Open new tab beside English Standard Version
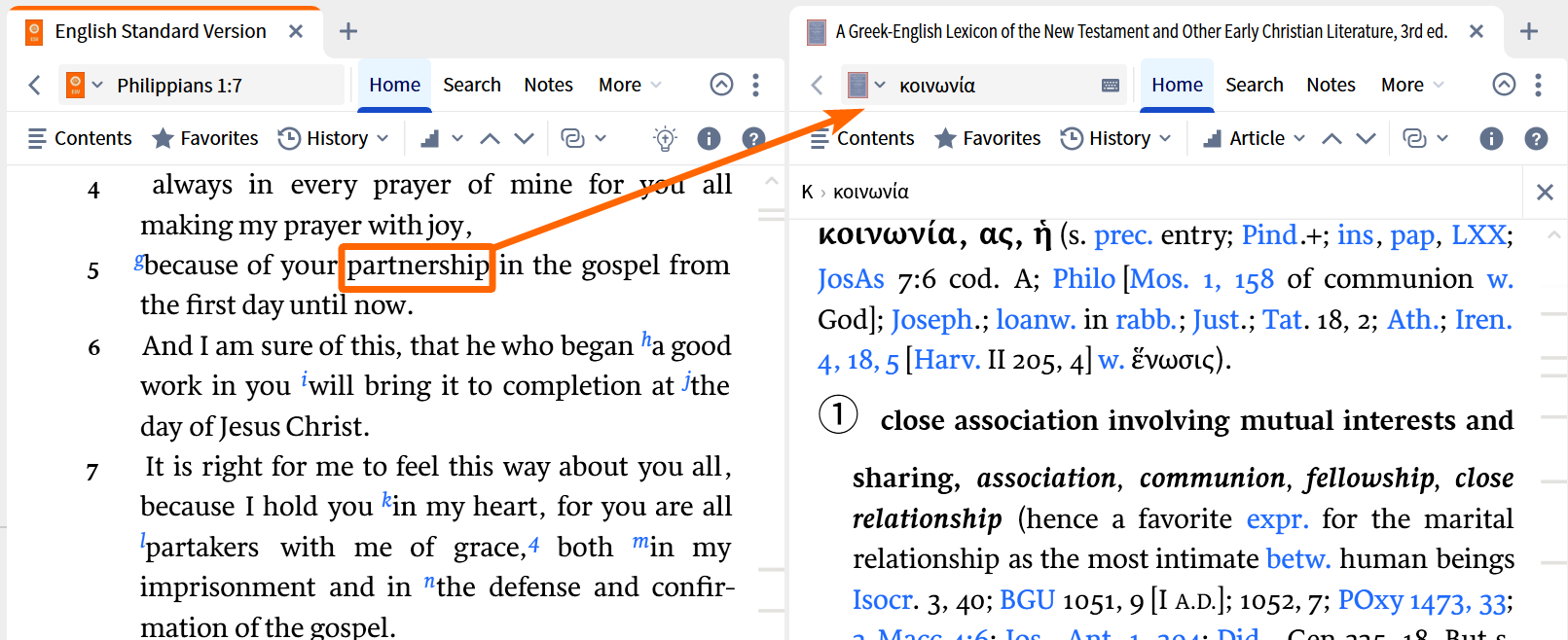Image resolution: width=1568 pixels, height=640 pixels. pos(347,32)
